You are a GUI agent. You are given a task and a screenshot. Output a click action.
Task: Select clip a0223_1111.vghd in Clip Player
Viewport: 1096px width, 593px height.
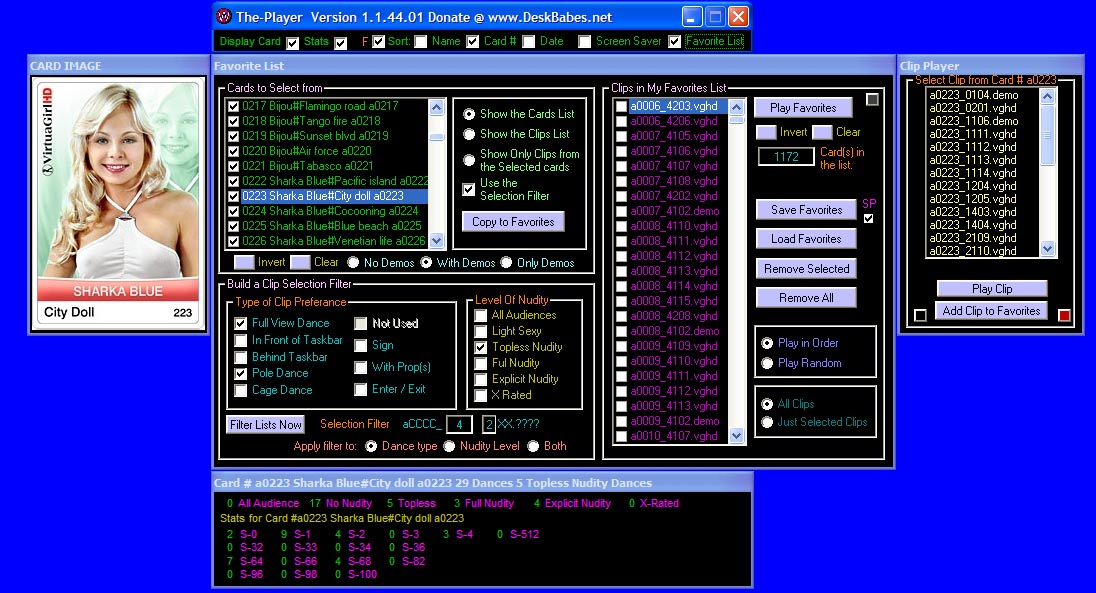click(972, 134)
